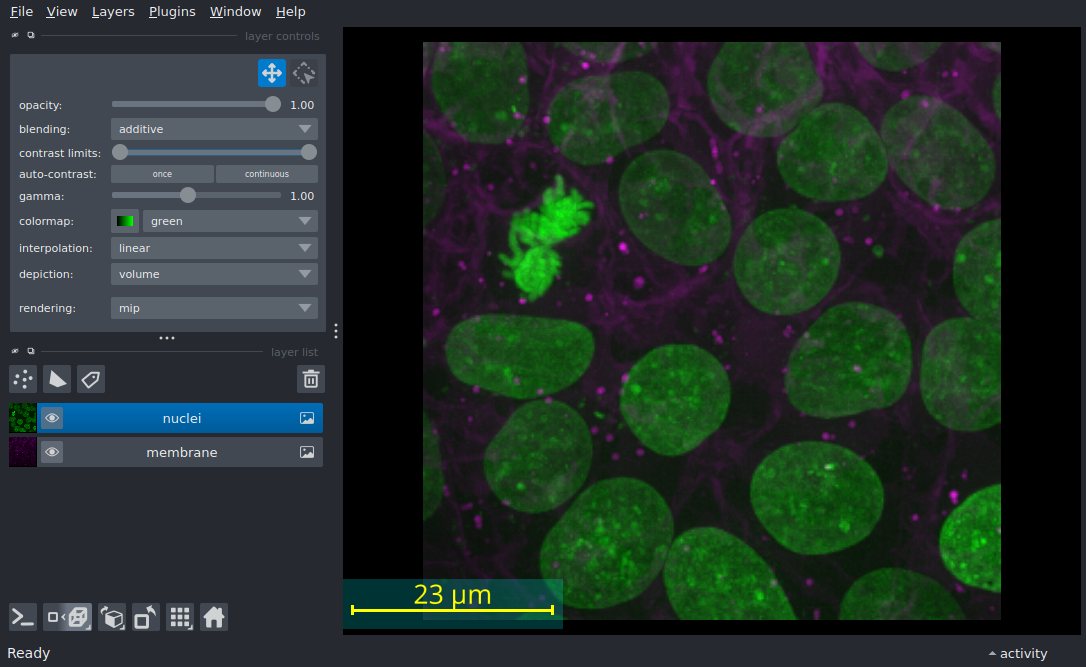Close the layer controls dock panel
1086x667 pixels.
point(15,35)
